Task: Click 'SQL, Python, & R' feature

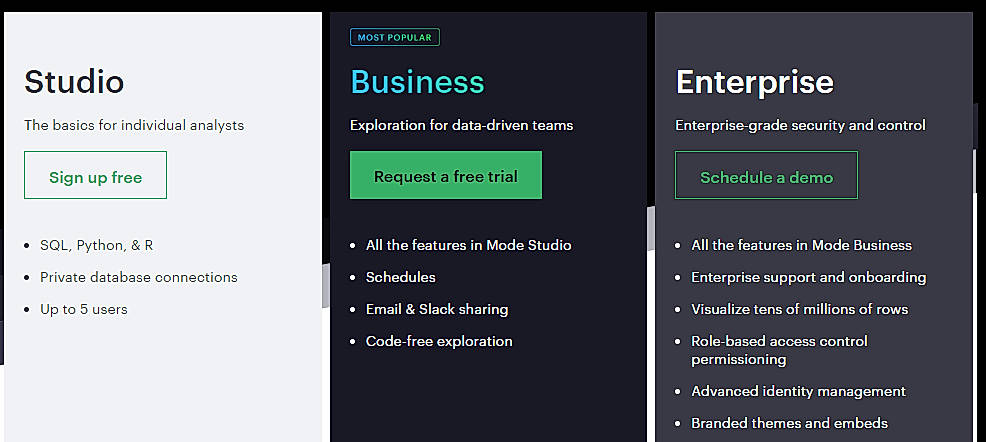Action: [97, 245]
